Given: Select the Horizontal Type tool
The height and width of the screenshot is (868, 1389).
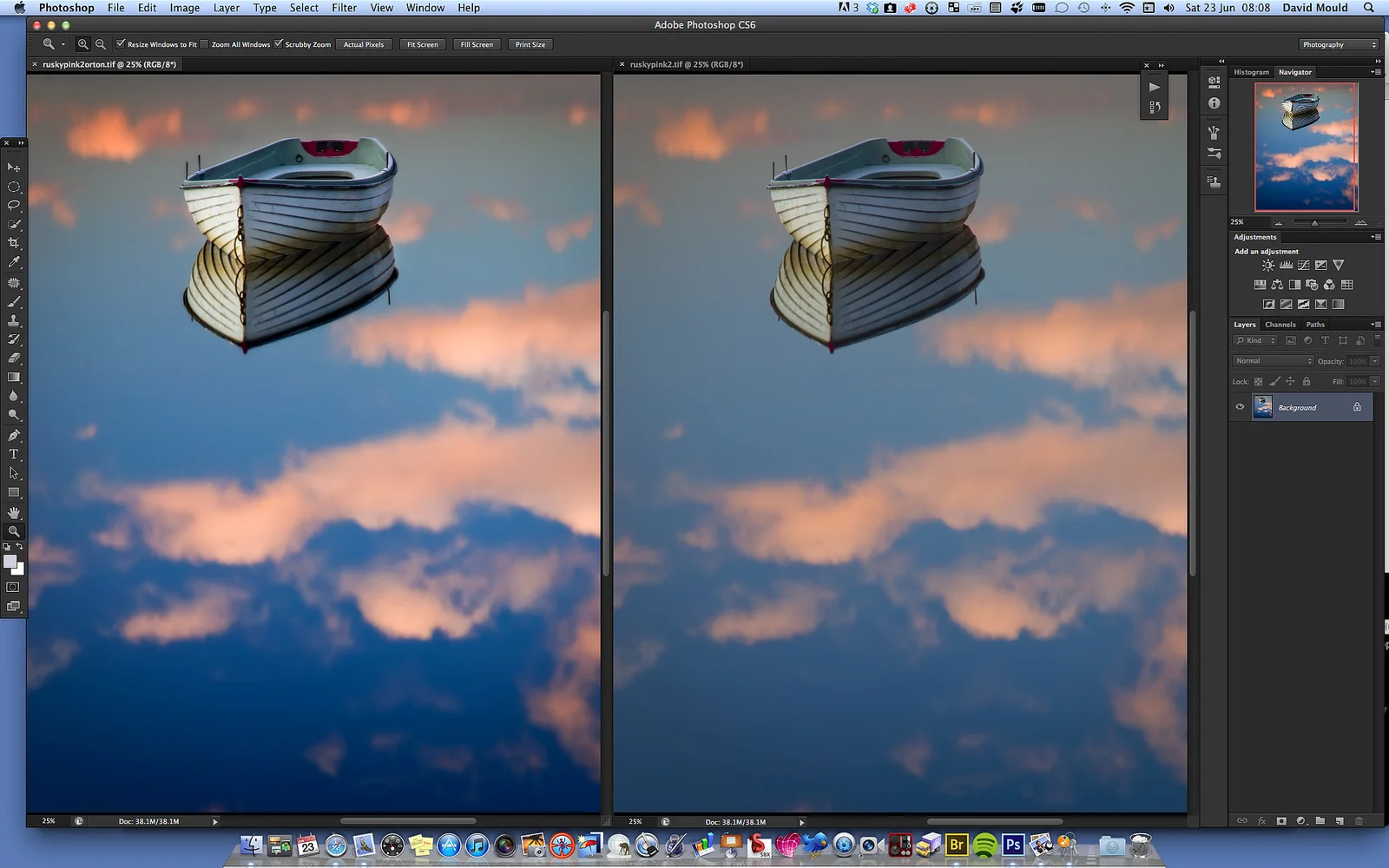Looking at the screenshot, I should (14, 454).
